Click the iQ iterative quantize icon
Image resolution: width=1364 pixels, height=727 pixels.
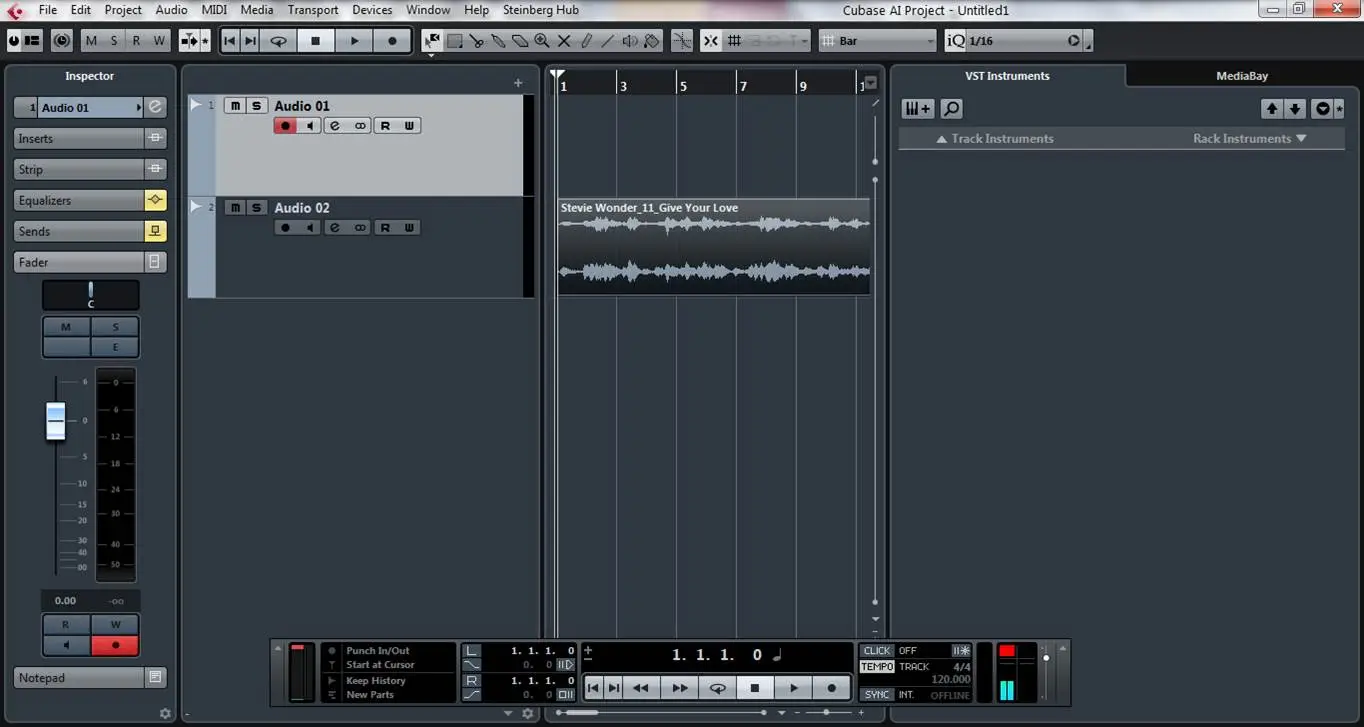[x=956, y=41]
